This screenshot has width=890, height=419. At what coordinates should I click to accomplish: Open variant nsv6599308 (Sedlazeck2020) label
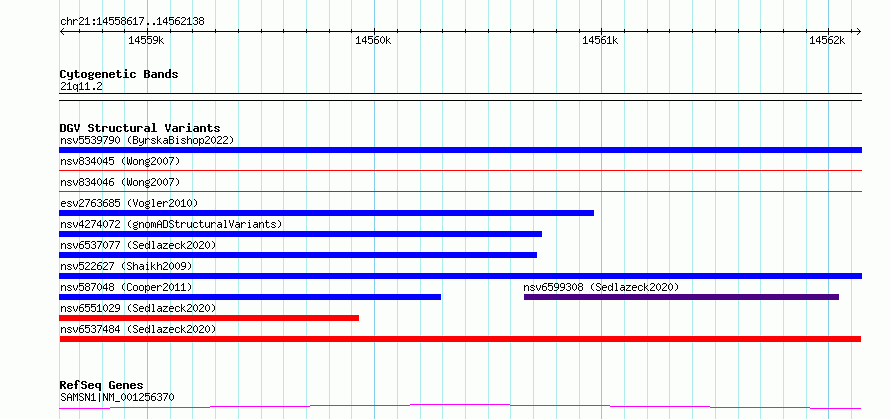click(x=601, y=287)
